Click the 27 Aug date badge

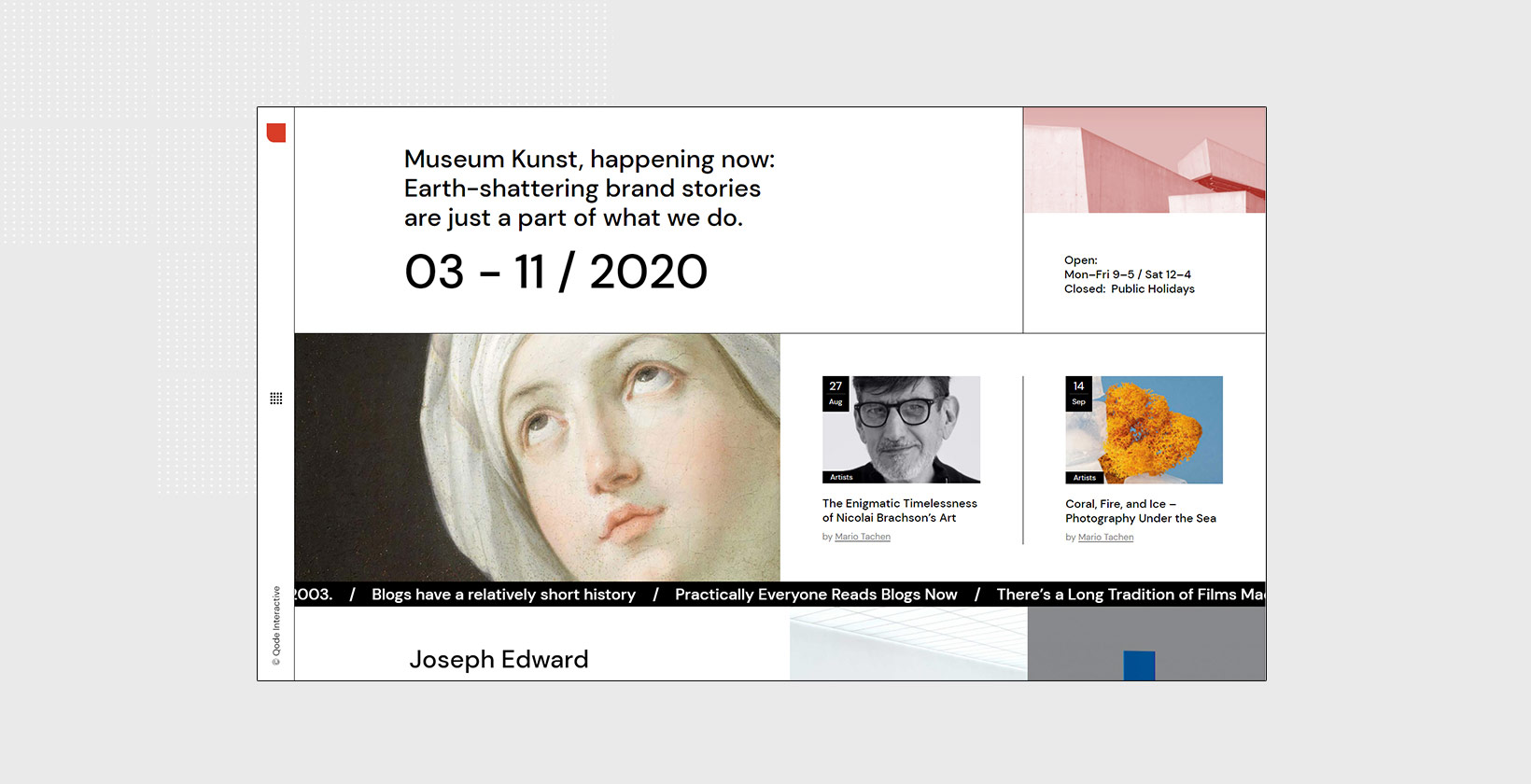pos(836,393)
